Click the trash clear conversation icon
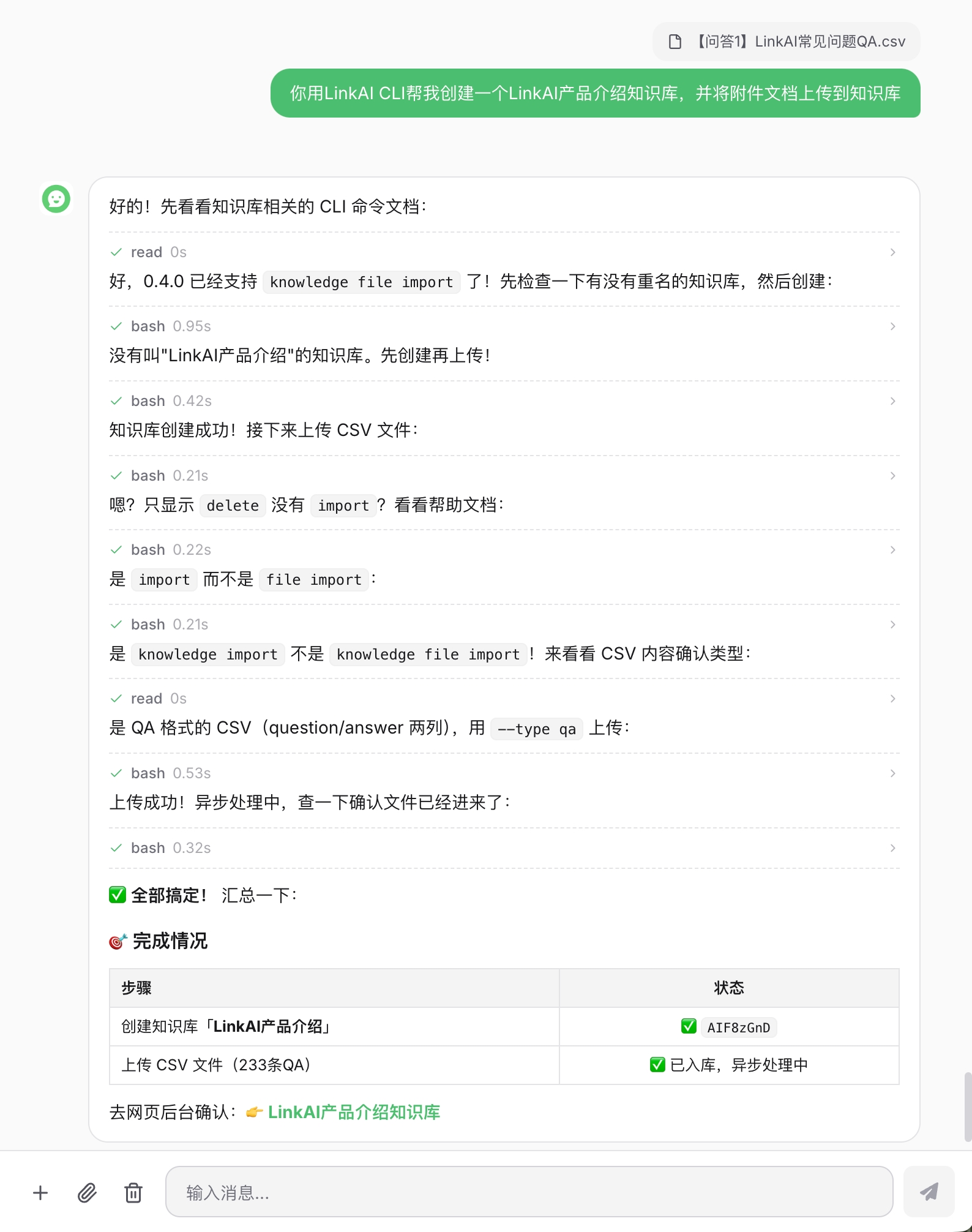The height and width of the screenshot is (1232, 972). [133, 1192]
